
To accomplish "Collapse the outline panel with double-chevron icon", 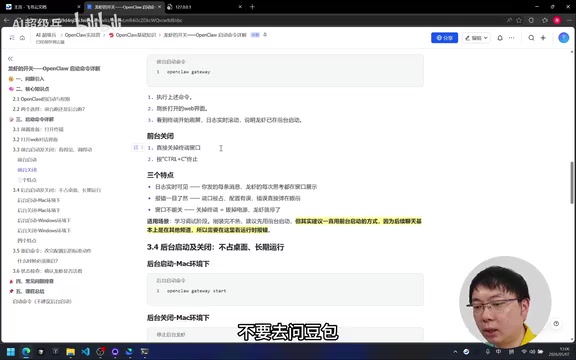I will 10,58.
